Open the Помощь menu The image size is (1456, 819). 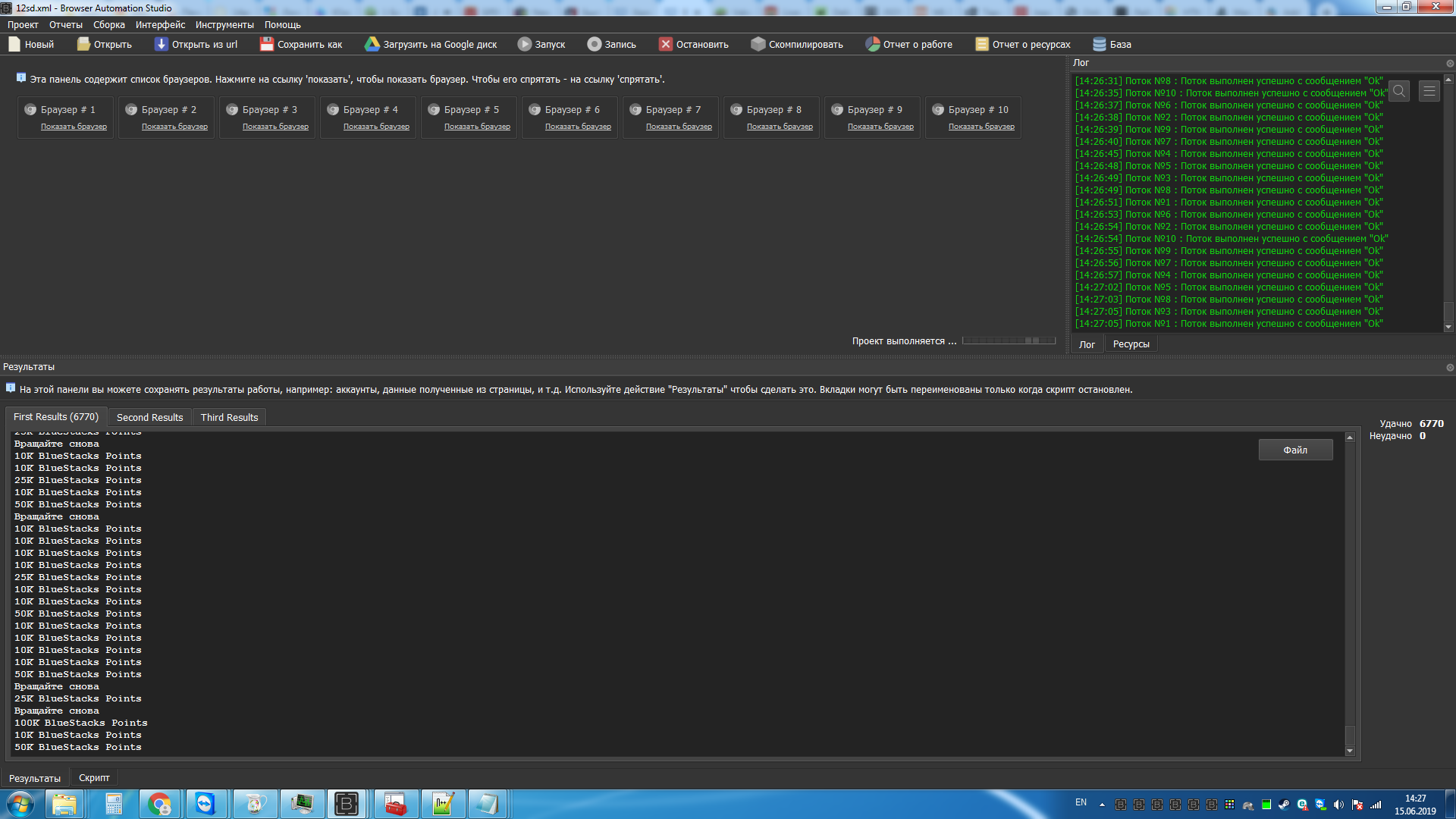283,25
